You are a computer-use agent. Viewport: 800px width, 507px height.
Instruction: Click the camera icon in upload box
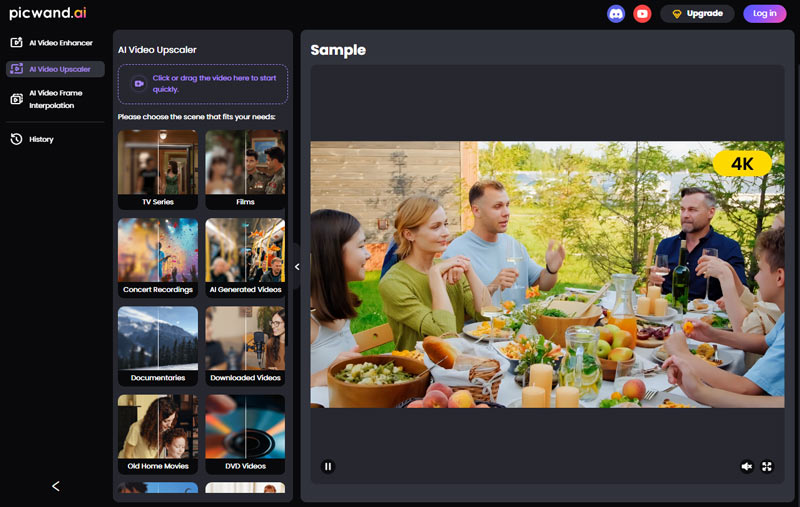tap(139, 84)
